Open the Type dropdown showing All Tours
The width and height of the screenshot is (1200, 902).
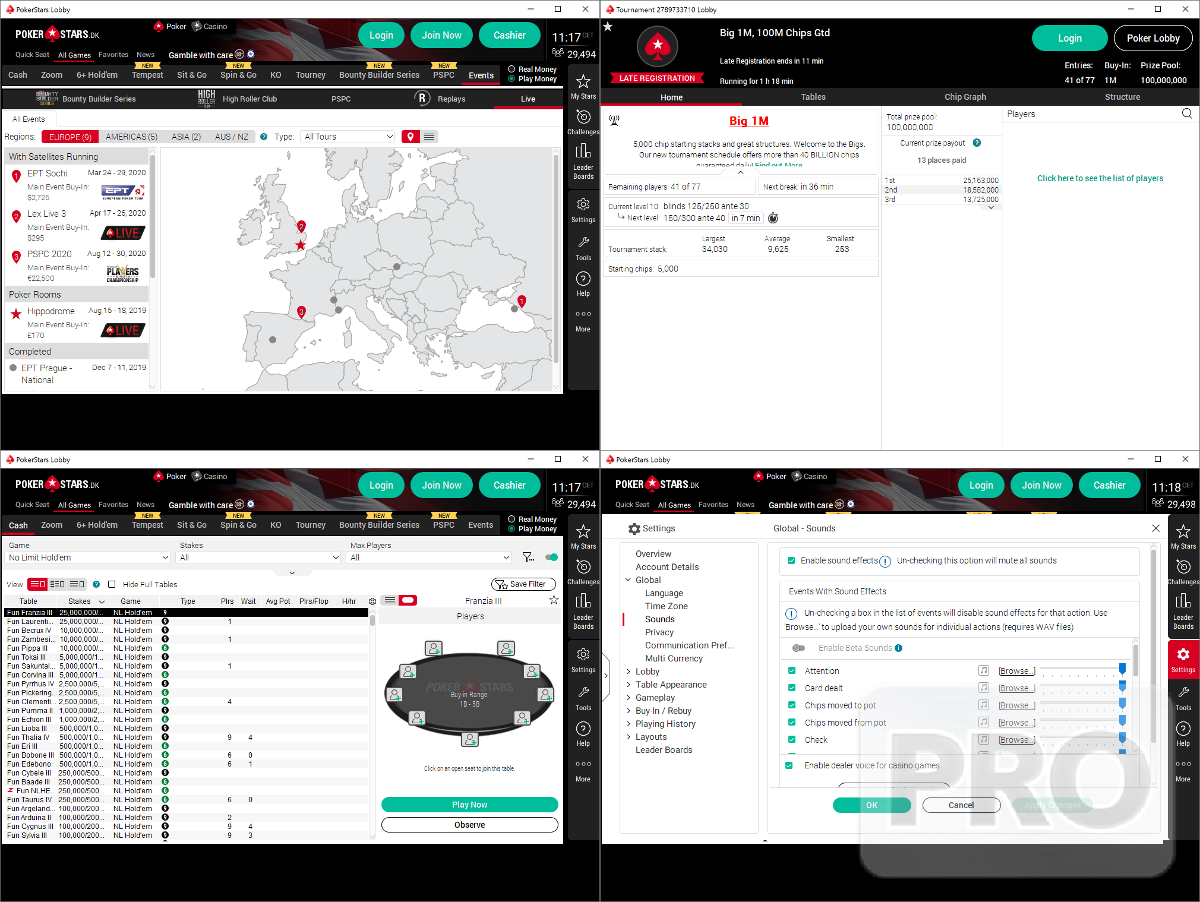pos(348,137)
